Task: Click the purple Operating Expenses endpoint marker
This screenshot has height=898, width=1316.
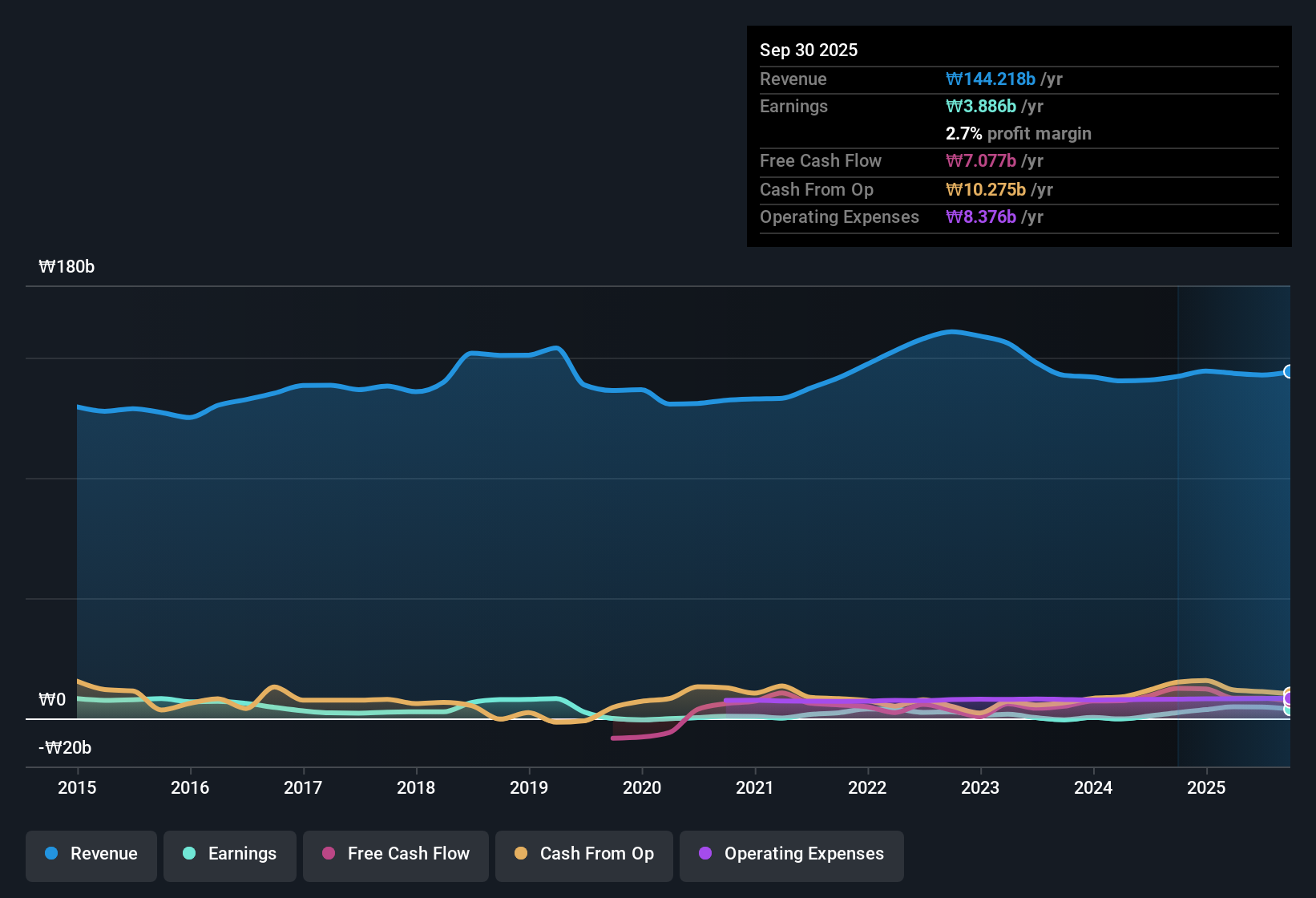Action: pos(1289,698)
